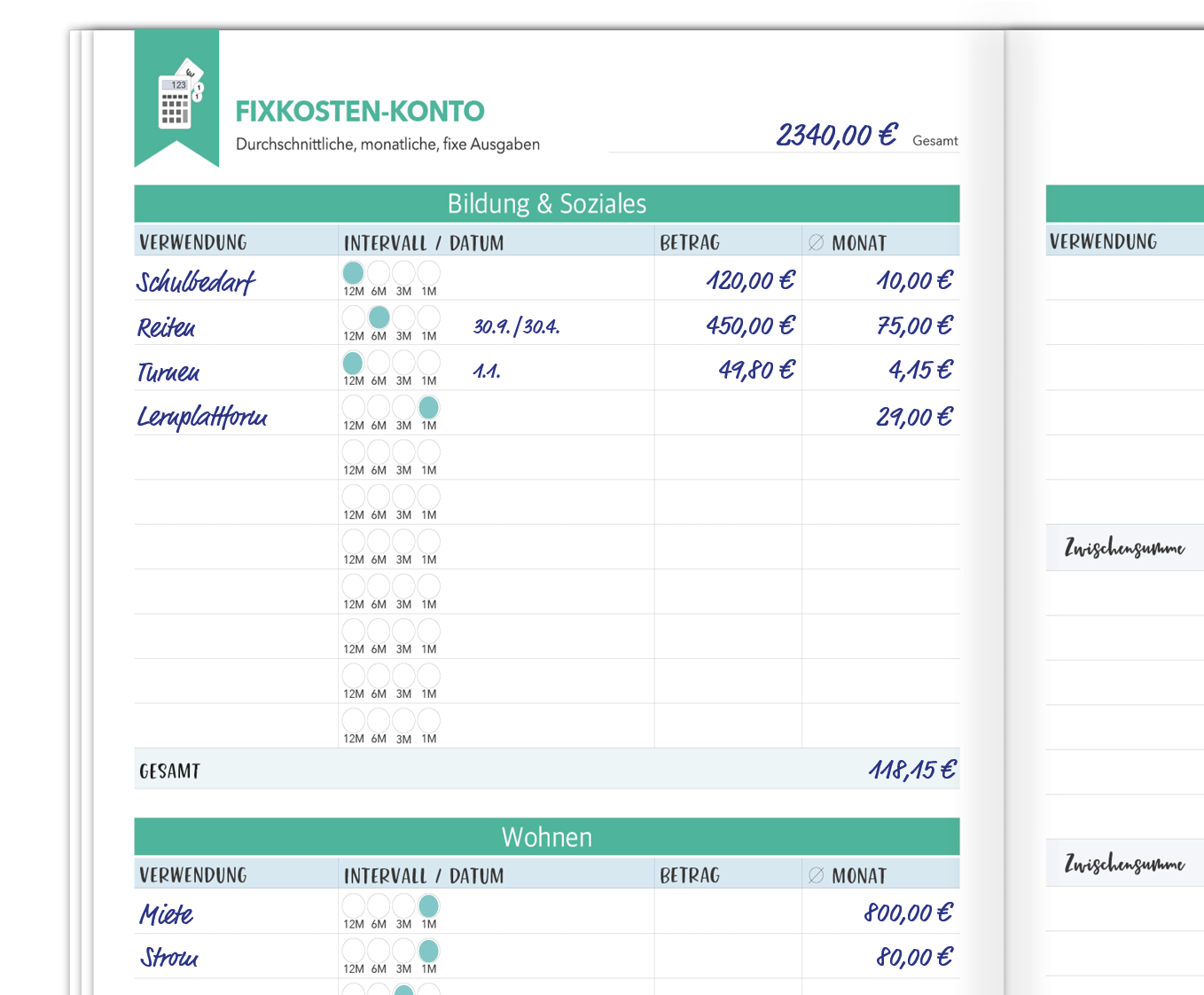
Task: Click ∅ MONAT header in Bildung & Soziales table
Action: click(x=848, y=243)
